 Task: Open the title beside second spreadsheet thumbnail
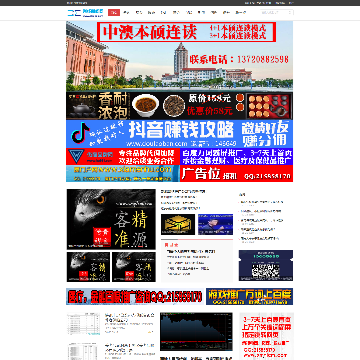coord(130,347)
